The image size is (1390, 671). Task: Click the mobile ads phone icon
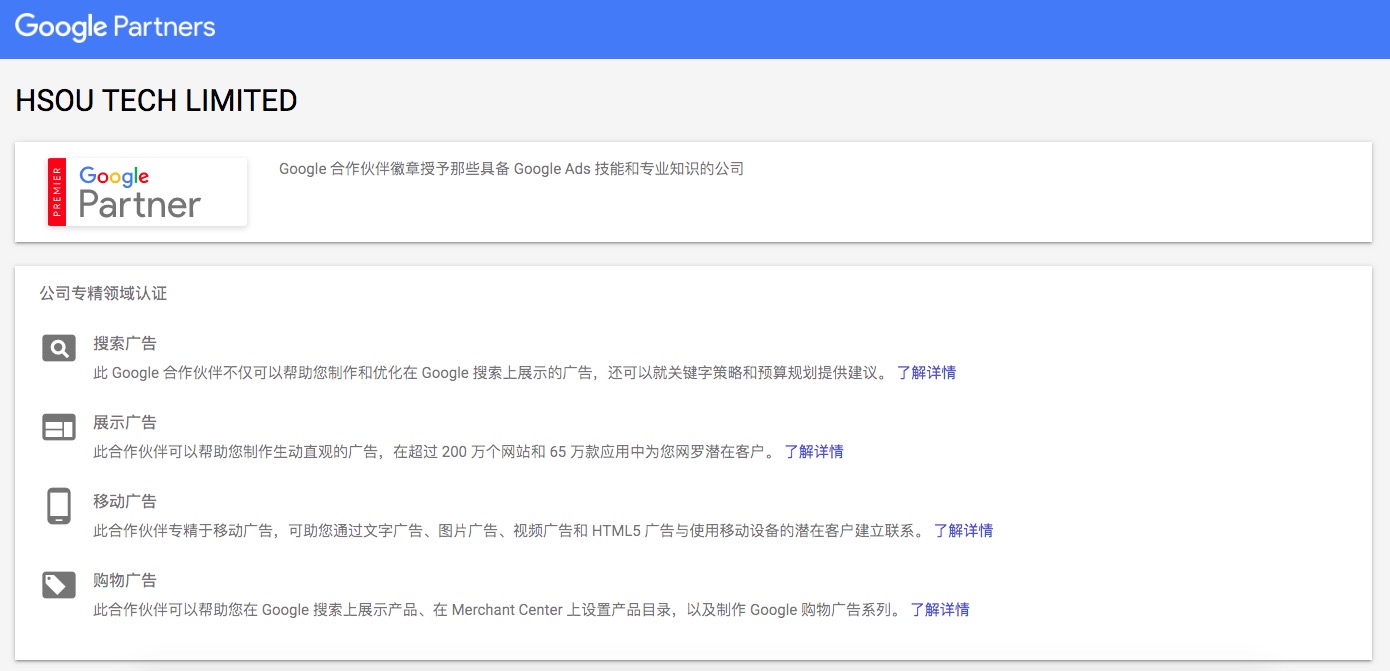point(59,506)
